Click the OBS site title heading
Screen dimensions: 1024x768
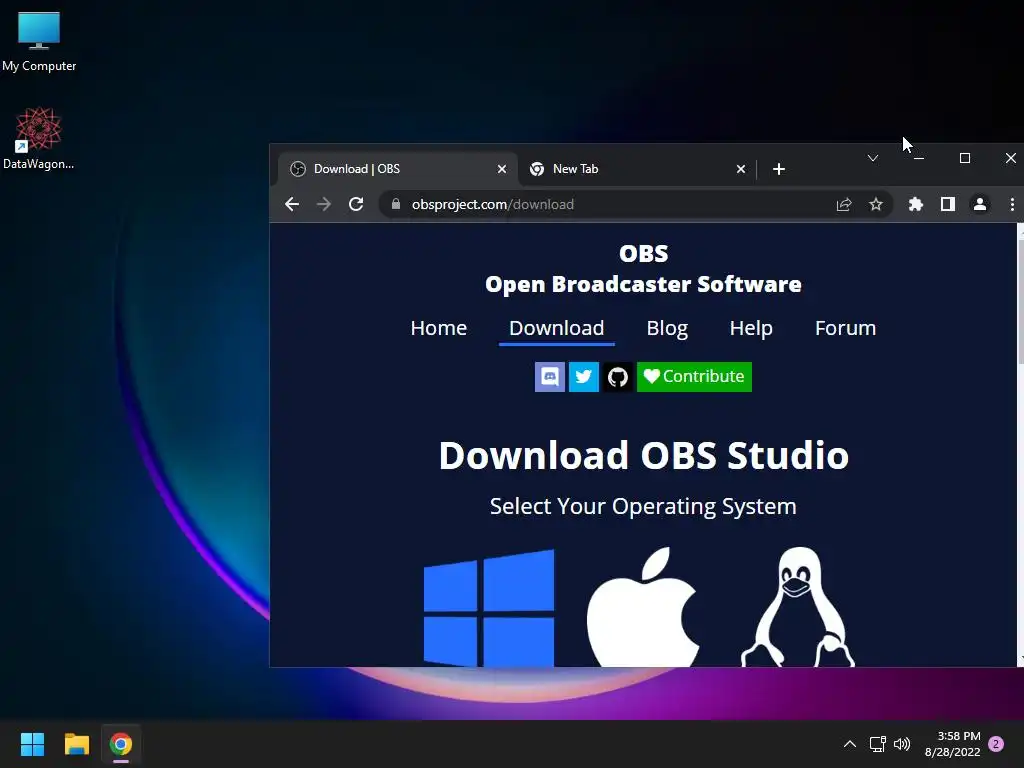coord(643,269)
